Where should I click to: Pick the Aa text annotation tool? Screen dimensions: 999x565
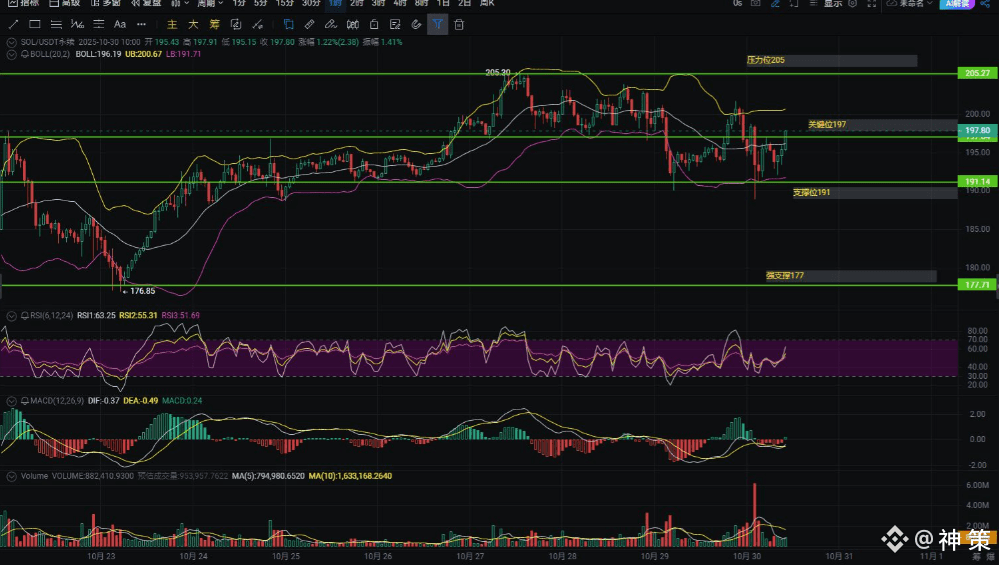click(120, 24)
